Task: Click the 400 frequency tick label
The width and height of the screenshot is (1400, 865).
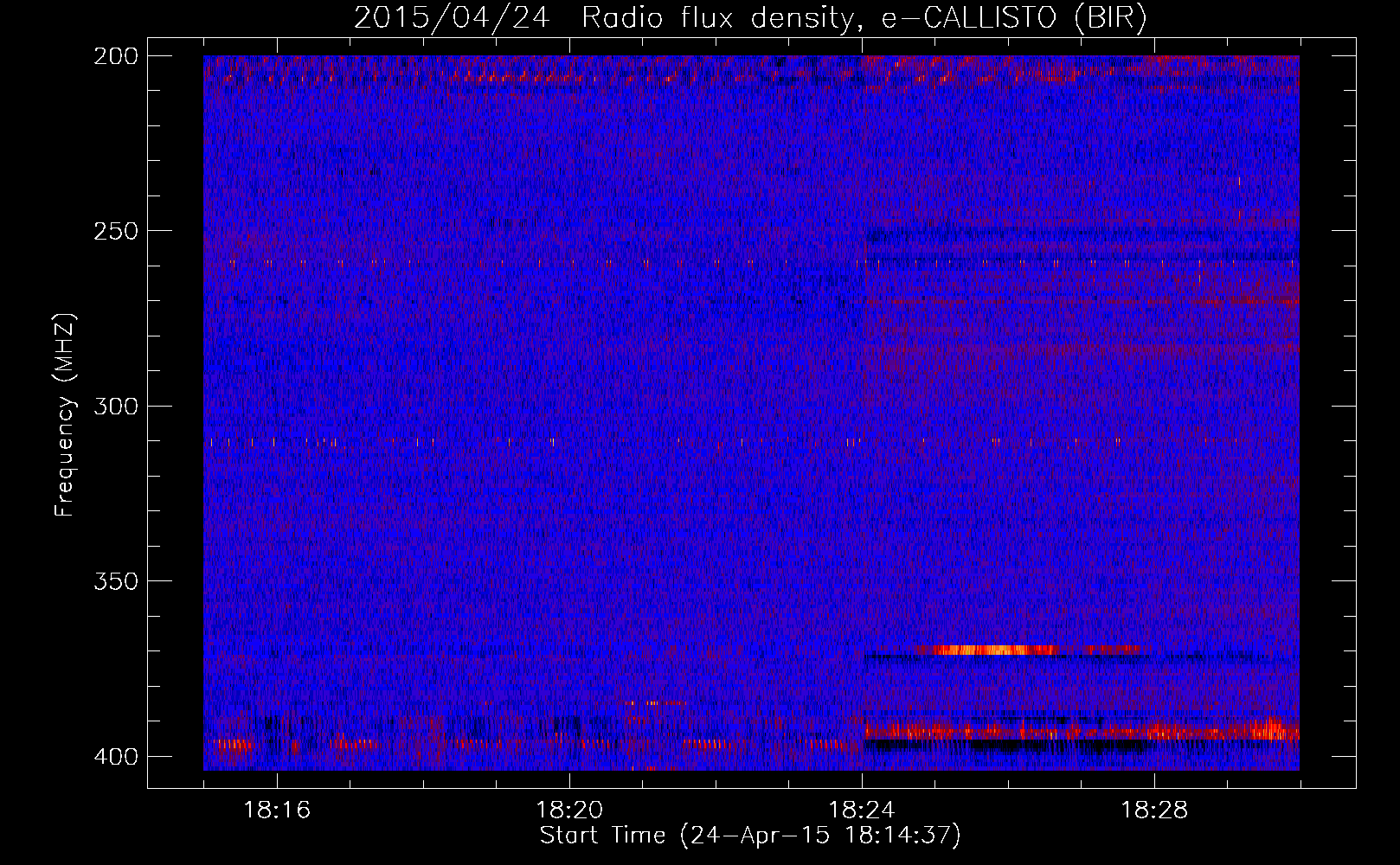Action: [x=115, y=756]
